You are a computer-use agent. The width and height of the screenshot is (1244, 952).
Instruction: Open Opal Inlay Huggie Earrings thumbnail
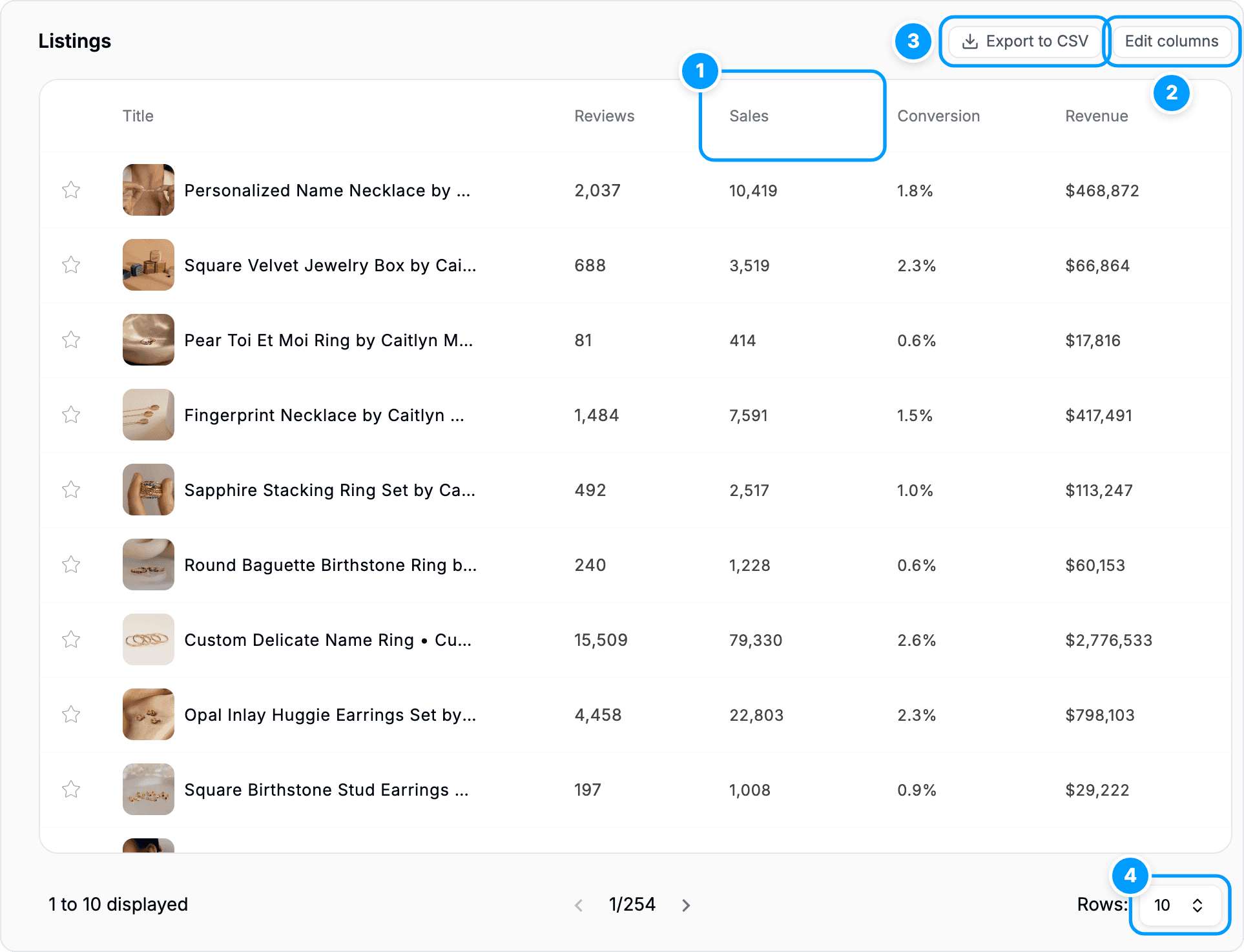[149, 714]
